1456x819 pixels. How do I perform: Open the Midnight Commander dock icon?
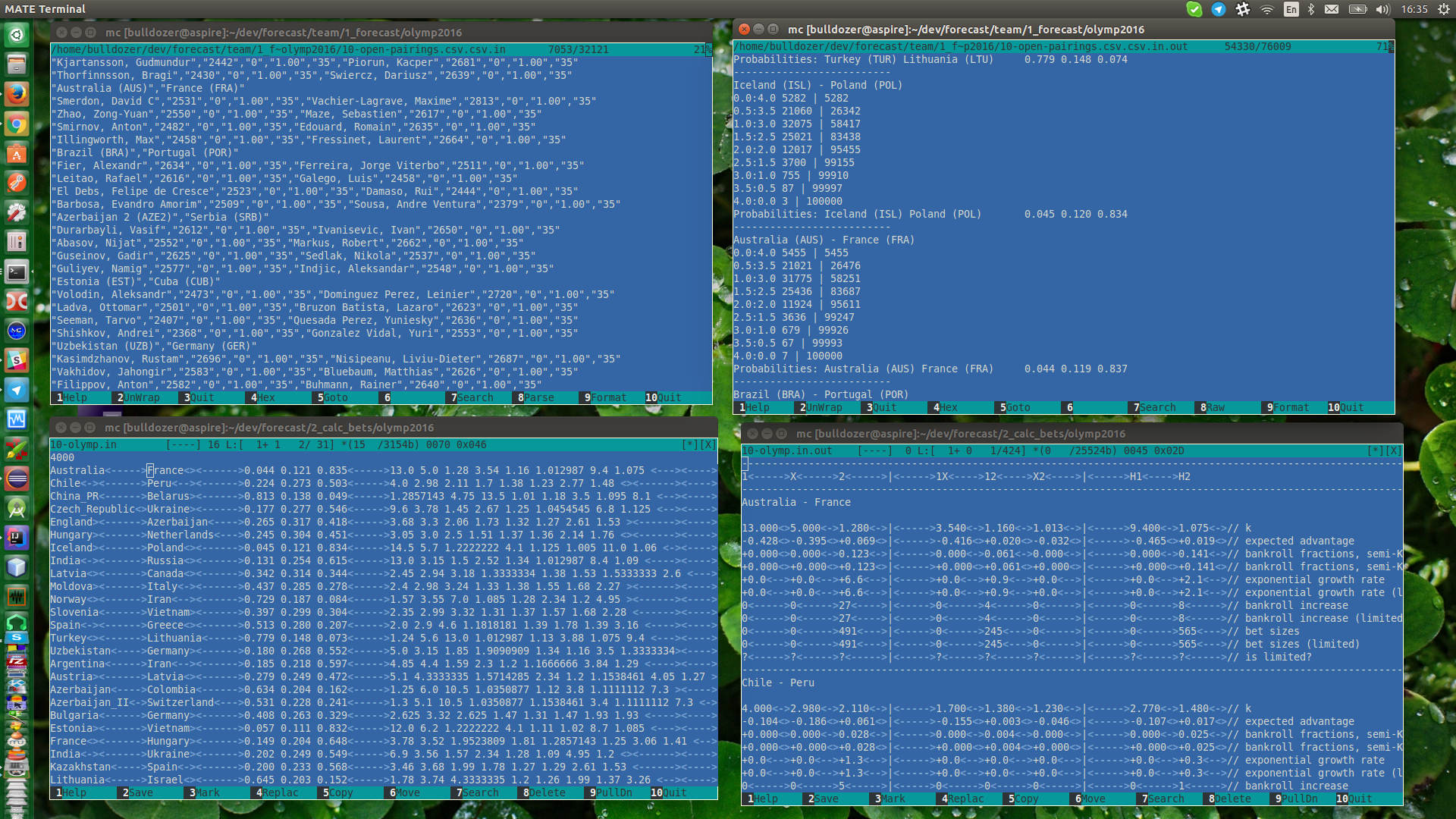tap(17, 331)
